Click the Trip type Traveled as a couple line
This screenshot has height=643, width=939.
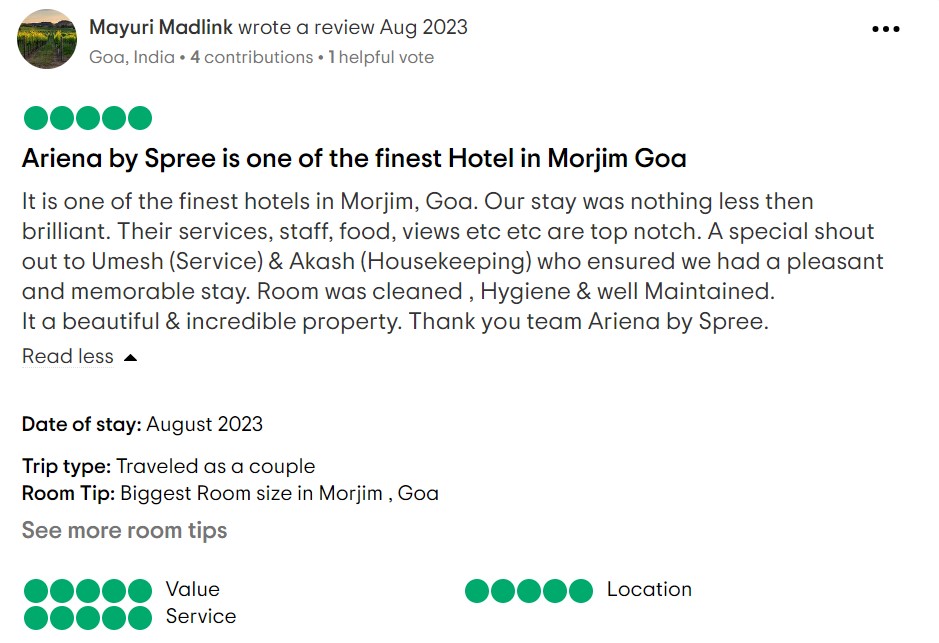[168, 466]
